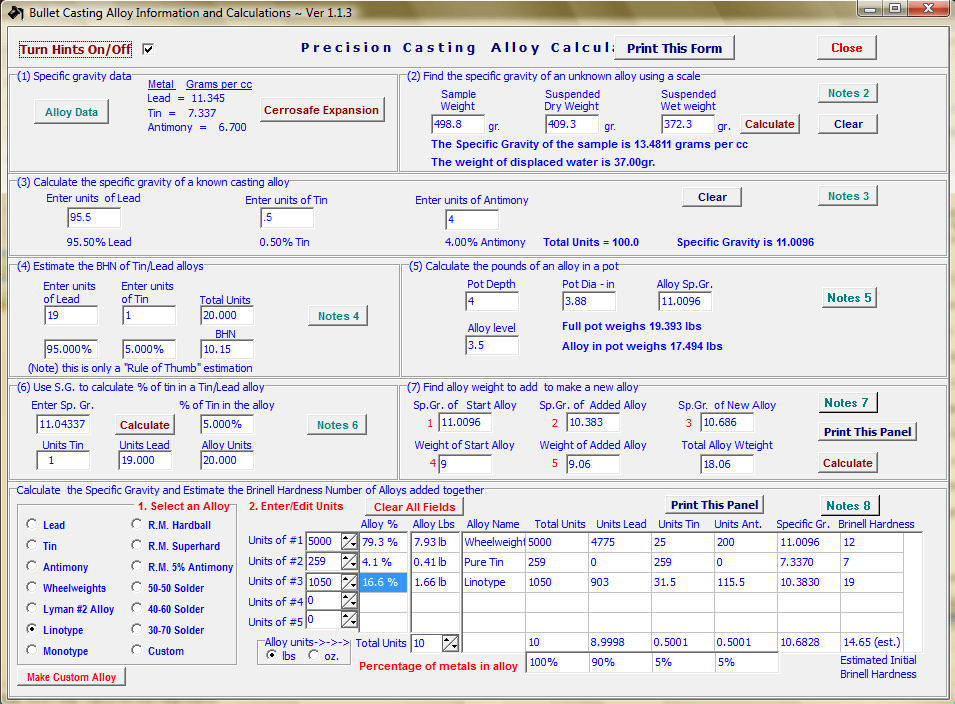Click the Print This Form button
This screenshot has height=704, width=955.
tap(674, 47)
